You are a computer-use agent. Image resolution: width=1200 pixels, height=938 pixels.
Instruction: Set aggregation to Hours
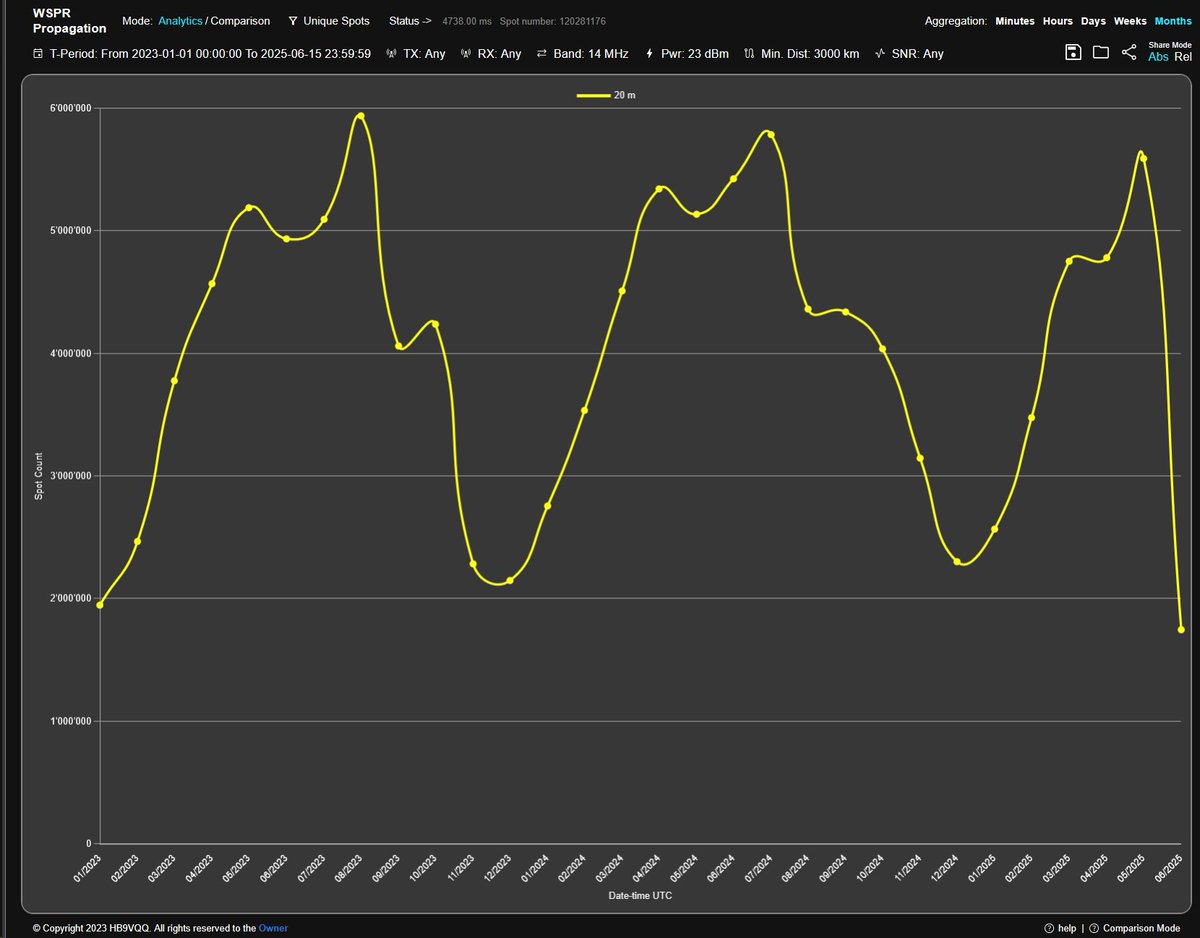tap(1058, 21)
